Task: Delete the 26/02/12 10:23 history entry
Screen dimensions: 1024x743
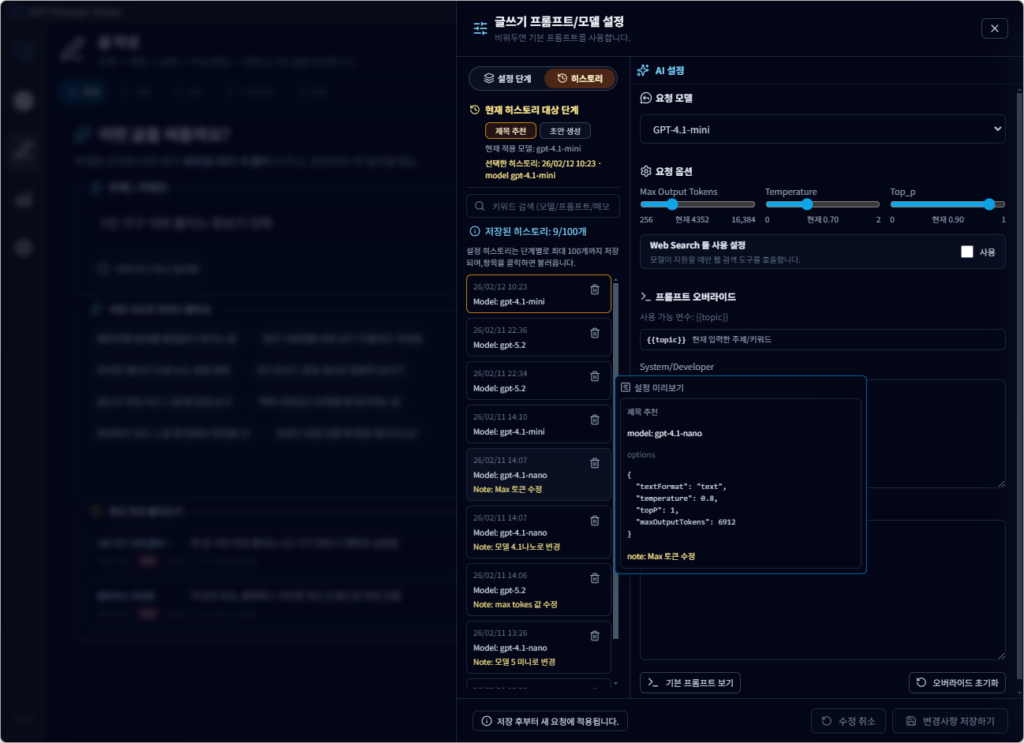Action: pyautogui.click(x=595, y=290)
